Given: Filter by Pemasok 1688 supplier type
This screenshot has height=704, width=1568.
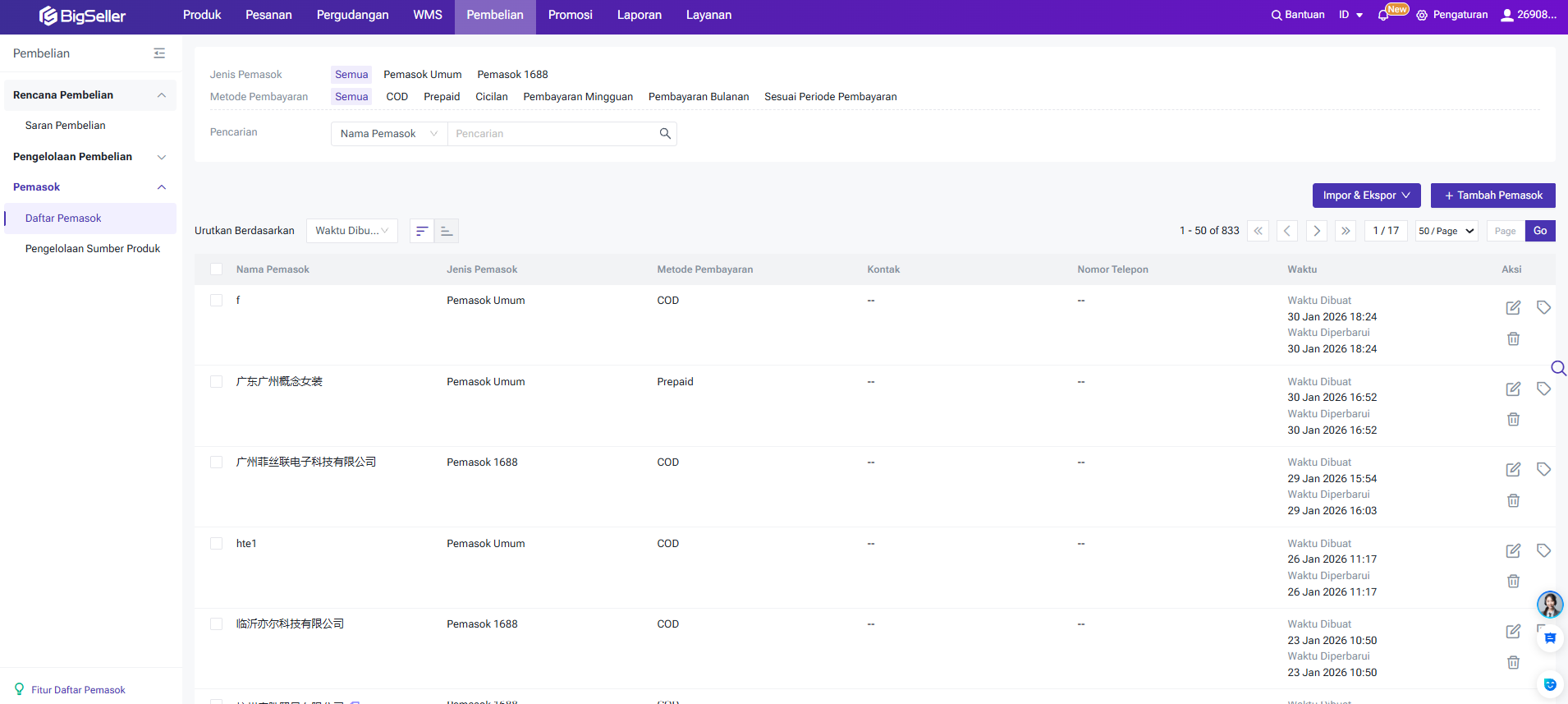Looking at the screenshot, I should [512, 75].
